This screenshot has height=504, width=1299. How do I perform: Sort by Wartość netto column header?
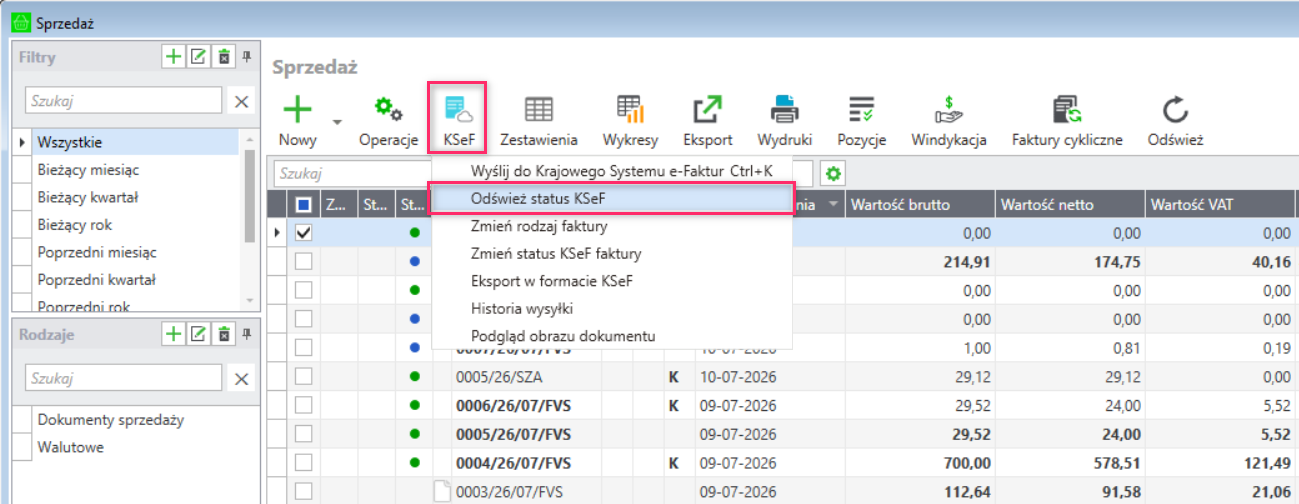(x=1070, y=205)
